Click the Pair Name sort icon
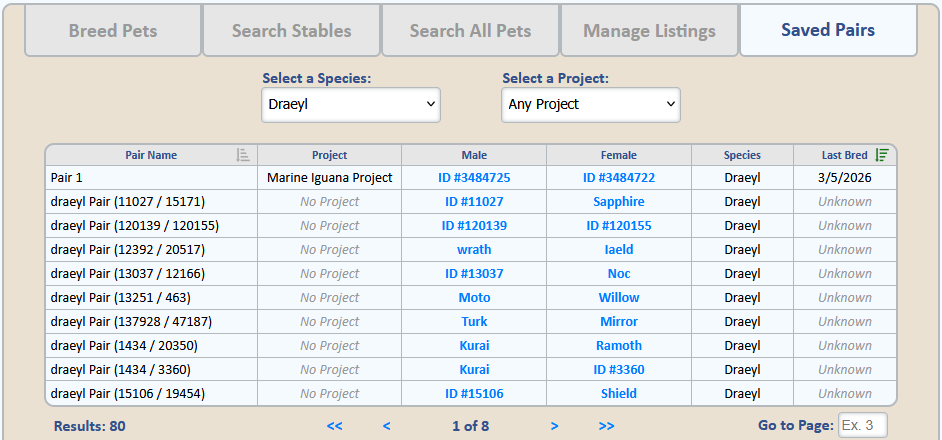The height and width of the screenshot is (440, 942). (243, 155)
